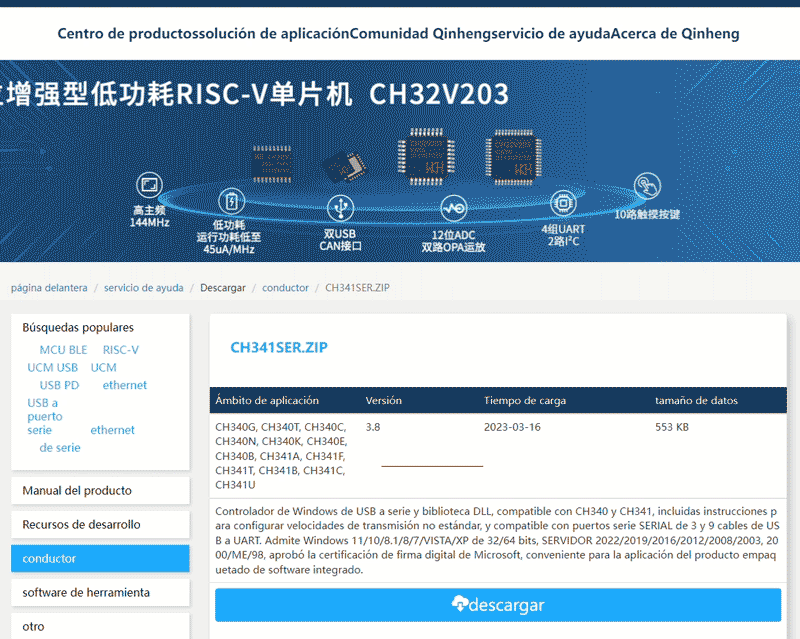Click the CH341SER.ZIP title link
Screen dimensions: 800x639
[279, 348]
